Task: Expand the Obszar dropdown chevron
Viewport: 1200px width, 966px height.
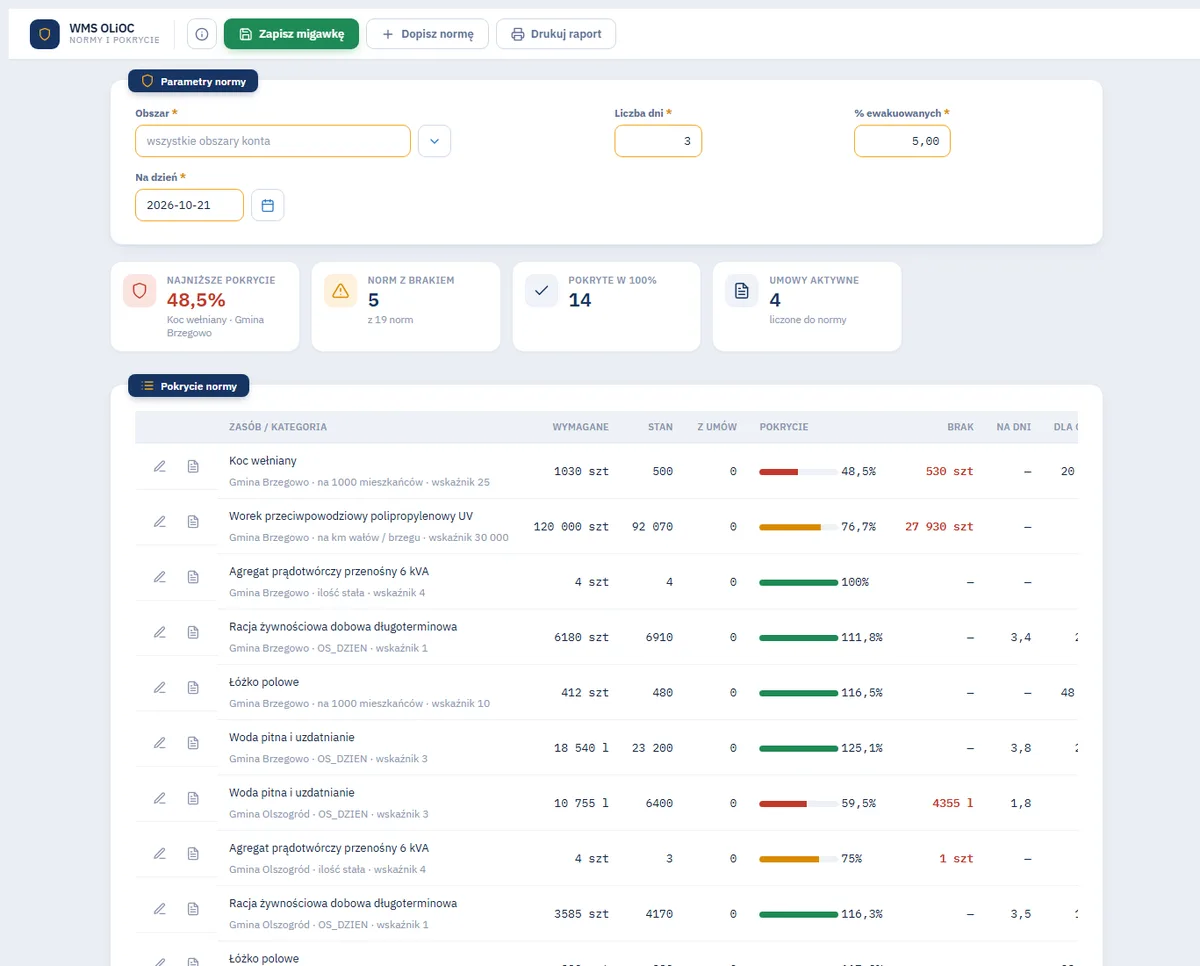Action: [x=434, y=141]
